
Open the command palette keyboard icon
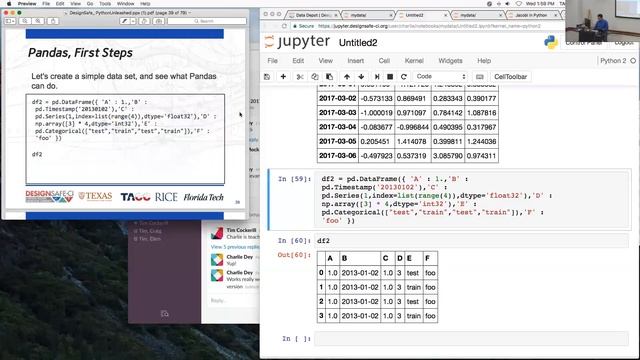(x=480, y=77)
